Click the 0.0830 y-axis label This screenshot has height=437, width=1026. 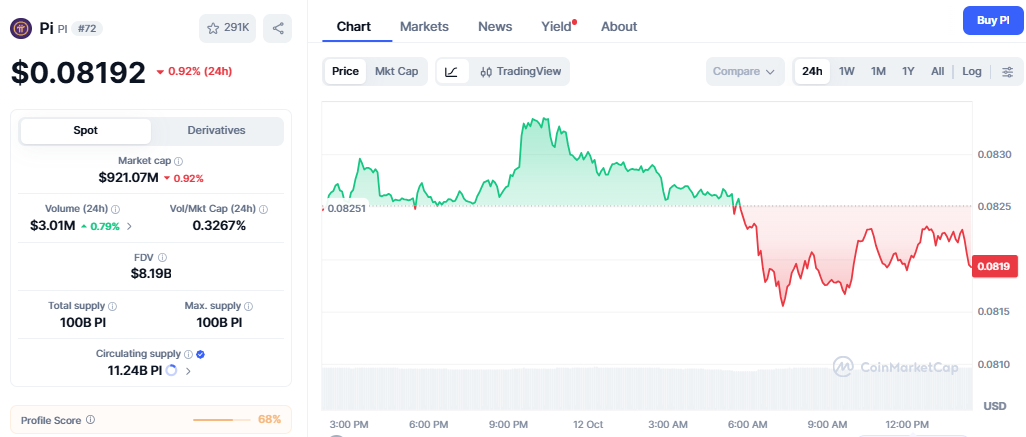pyautogui.click(x=995, y=155)
